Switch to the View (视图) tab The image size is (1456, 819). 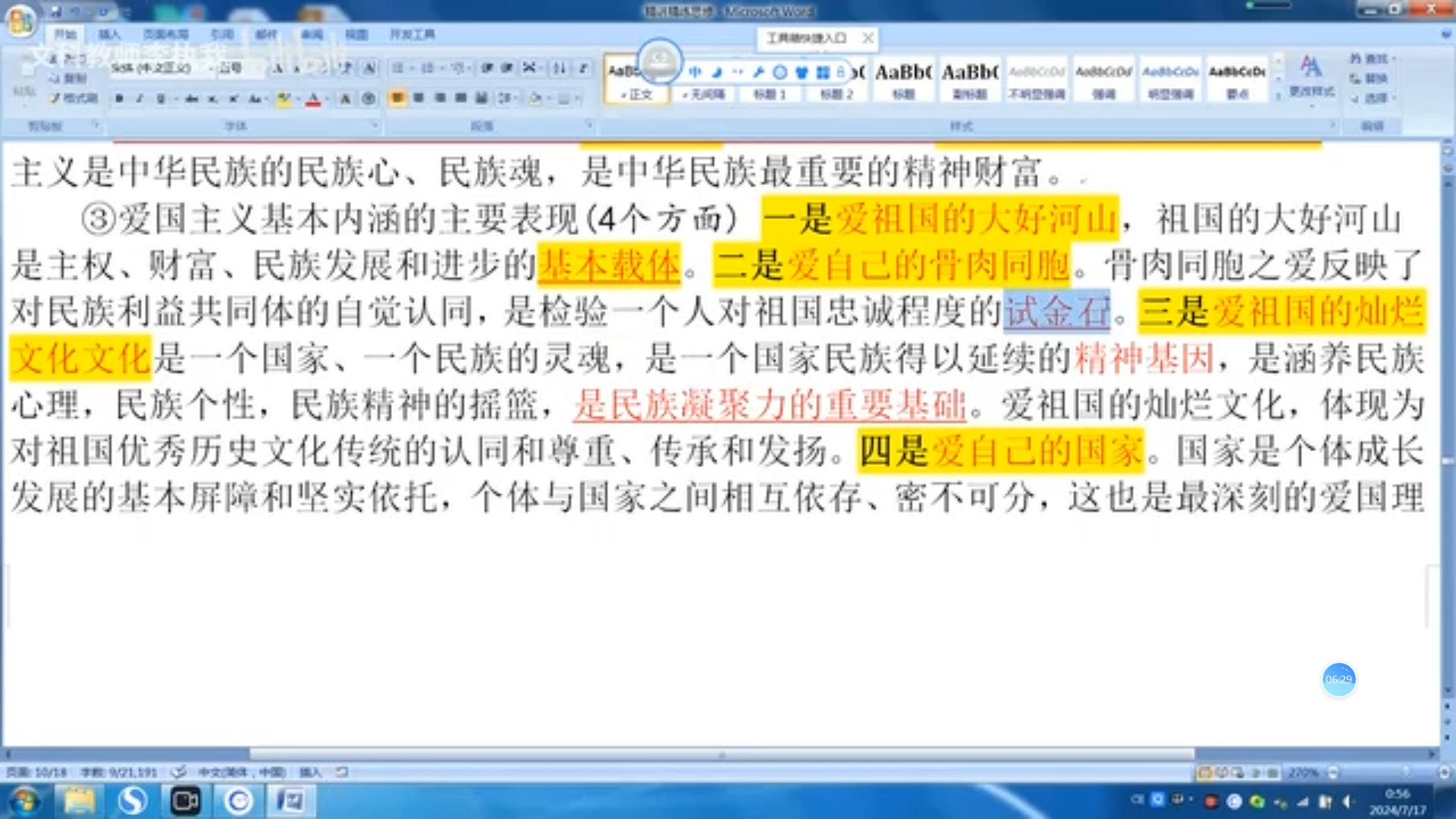pos(356,35)
